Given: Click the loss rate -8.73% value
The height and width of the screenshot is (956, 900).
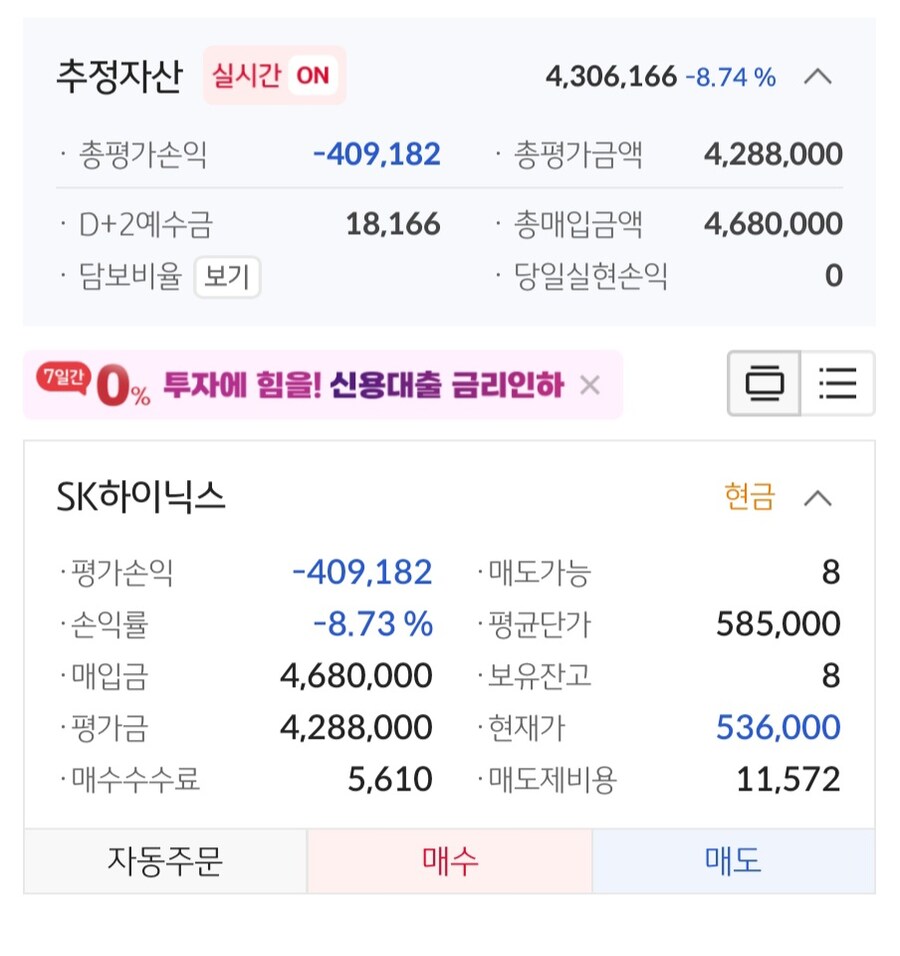Looking at the screenshot, I should point(372,623).
